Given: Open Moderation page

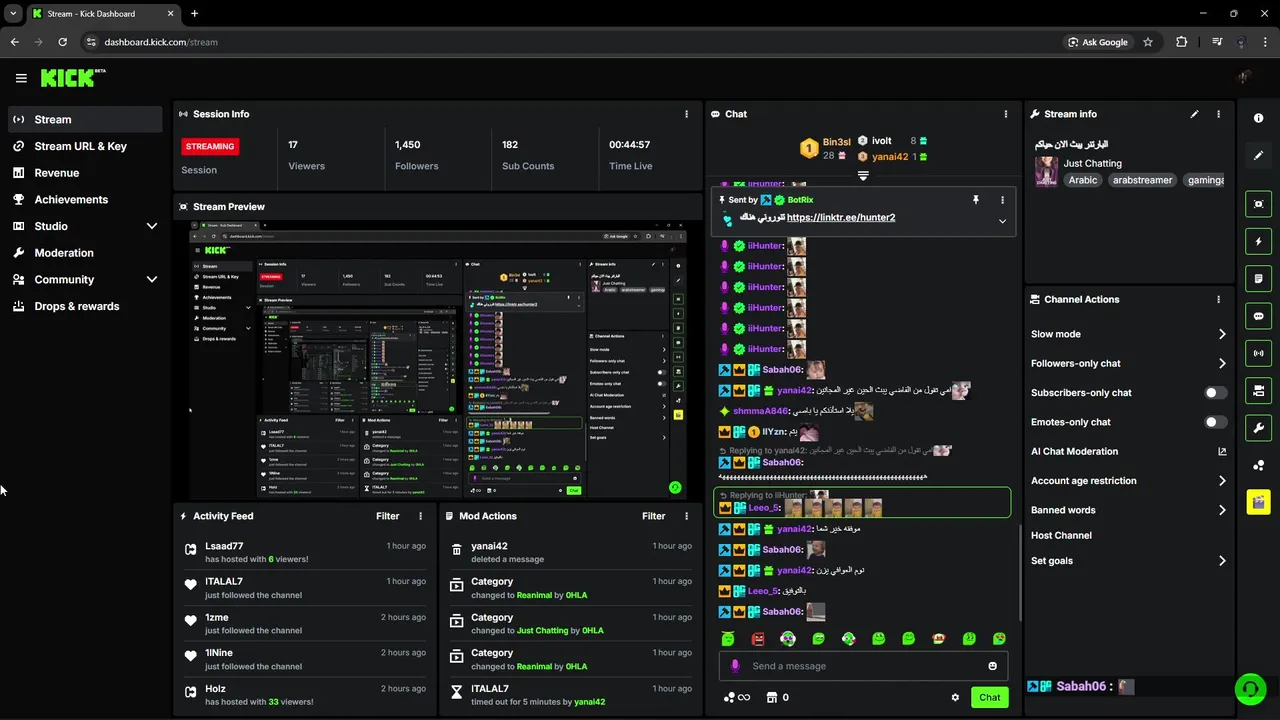Looking at the screenshot, I should tap(85, 253).
